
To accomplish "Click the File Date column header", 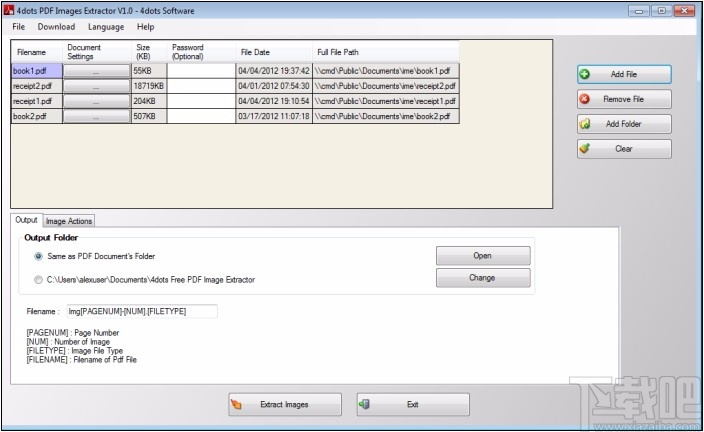I will pyautogui.click(x=274, y=52).
